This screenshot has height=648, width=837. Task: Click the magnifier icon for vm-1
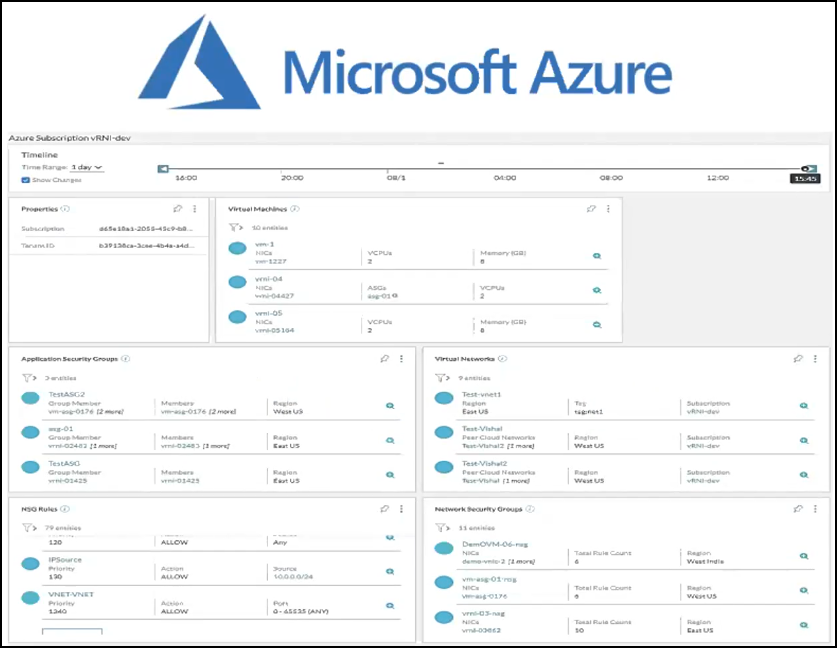[597, 256]
